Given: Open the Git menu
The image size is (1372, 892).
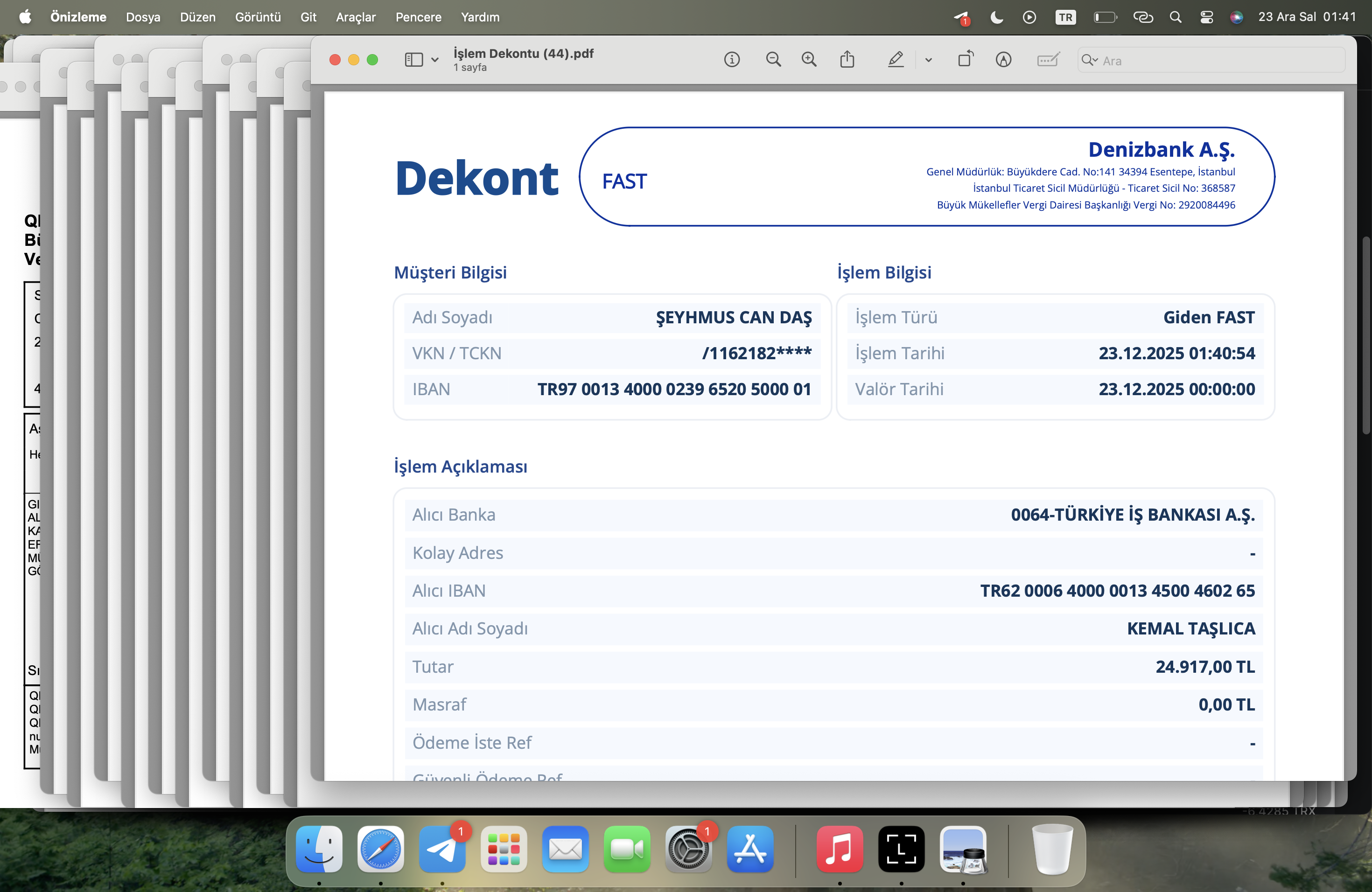Looking at the screenshot, I should tap(308, 17).
